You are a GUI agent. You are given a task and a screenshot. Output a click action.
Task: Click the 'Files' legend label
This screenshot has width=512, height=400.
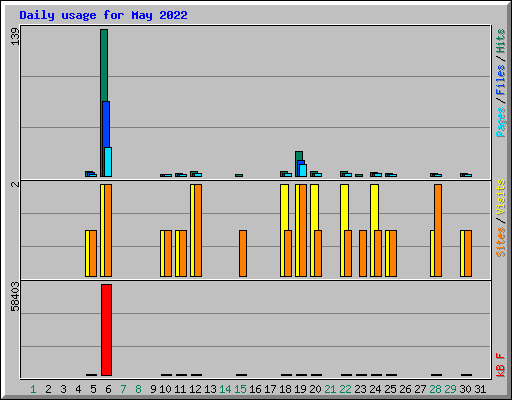(x=500, y=80)
